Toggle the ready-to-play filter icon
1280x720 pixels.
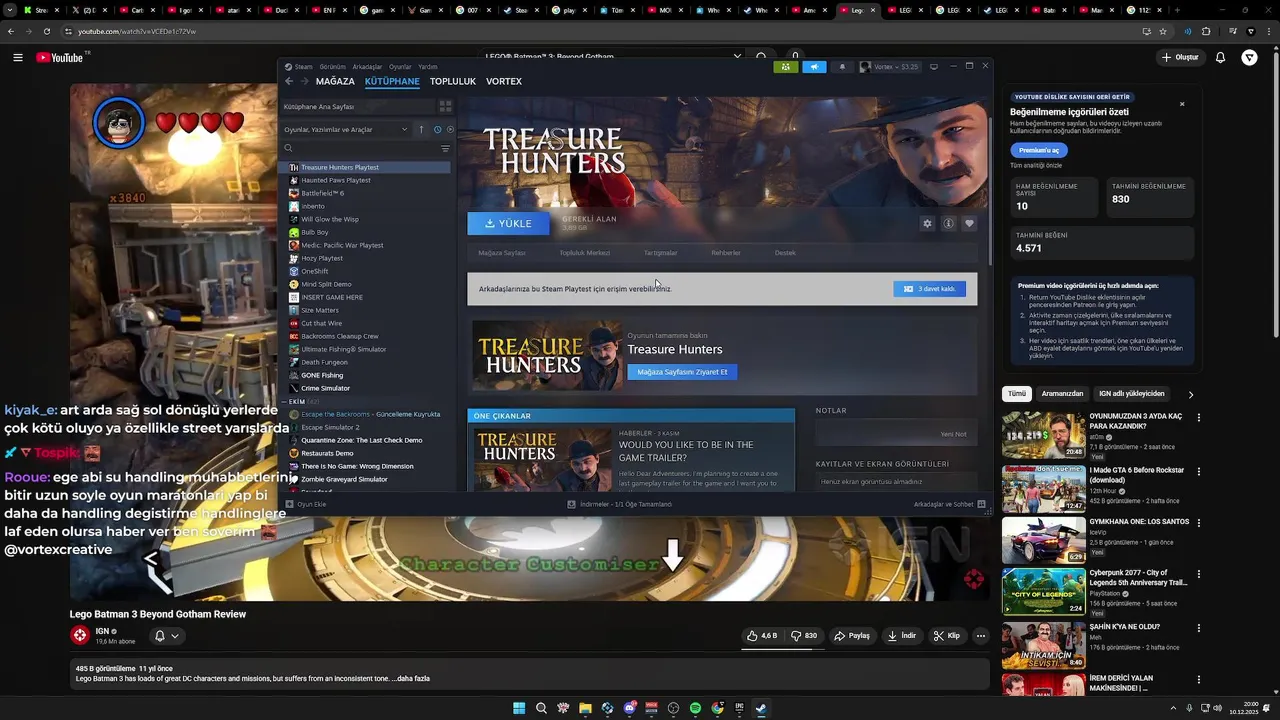point(450,129)
